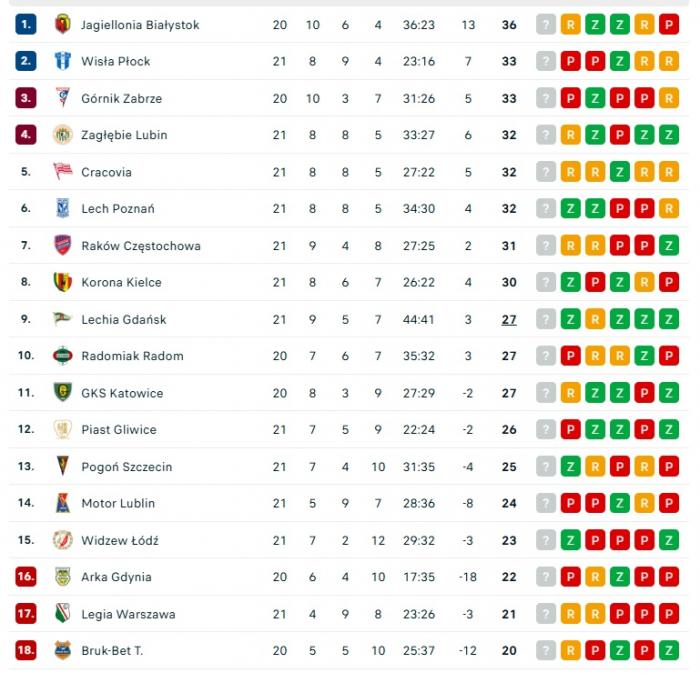Open the Lechia Gdańsk flag logo
The image size is (700, 673).
point(63,319)
